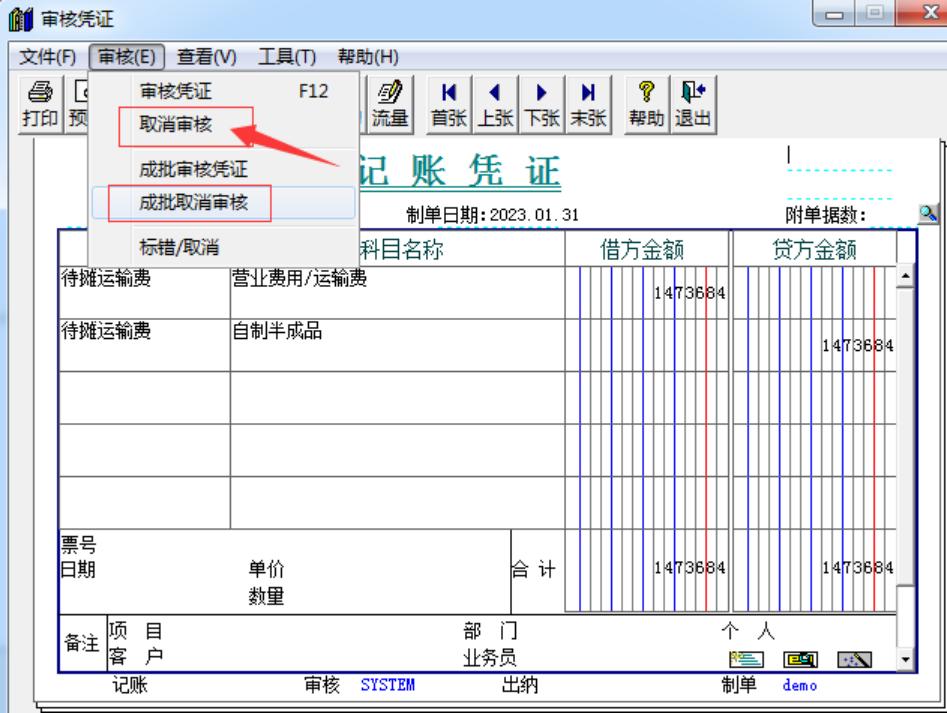Click the dropdown arrow above 制单 demo

[905, 659]
